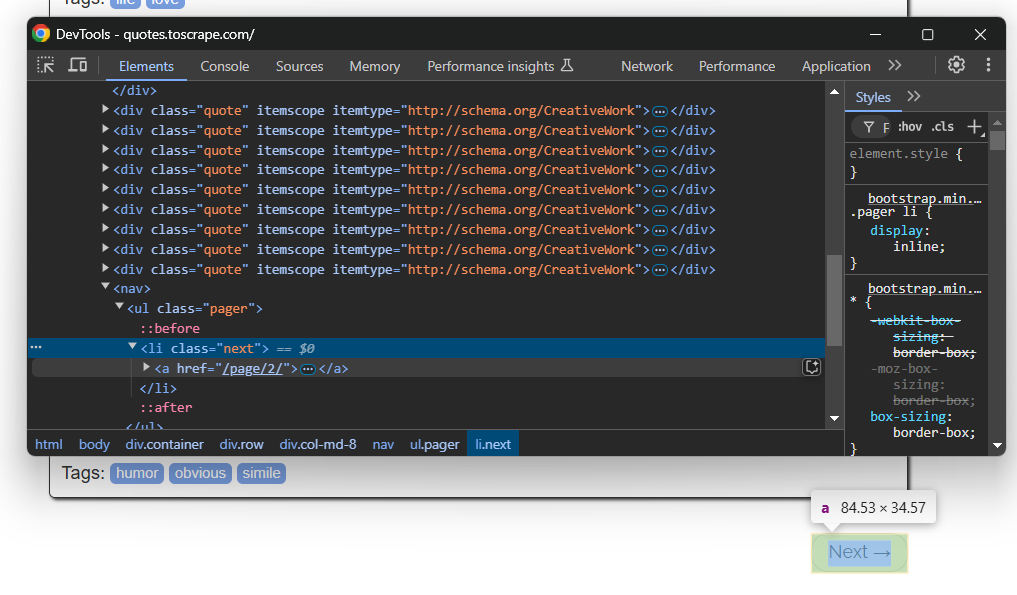The width and height of the screenshot is (1017, 595).
Task: Open DevTools settings gear
Action: click(x=956, y=64)
